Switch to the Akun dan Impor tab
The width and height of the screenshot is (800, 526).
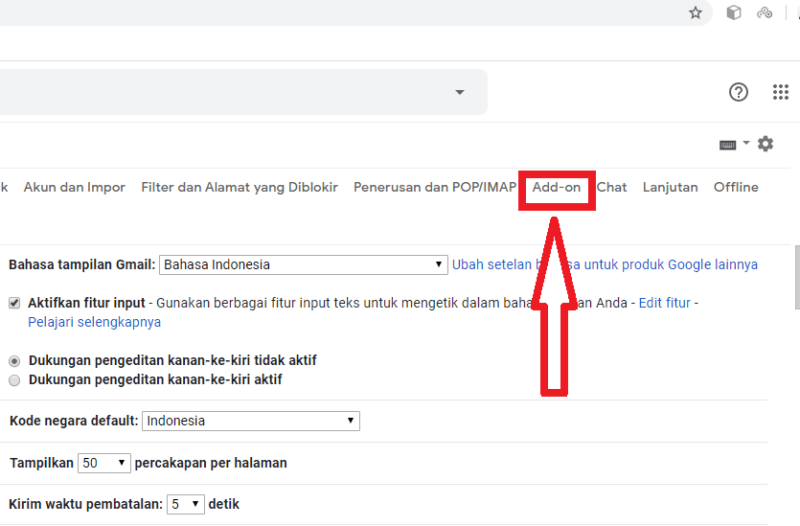coord(74,187)
